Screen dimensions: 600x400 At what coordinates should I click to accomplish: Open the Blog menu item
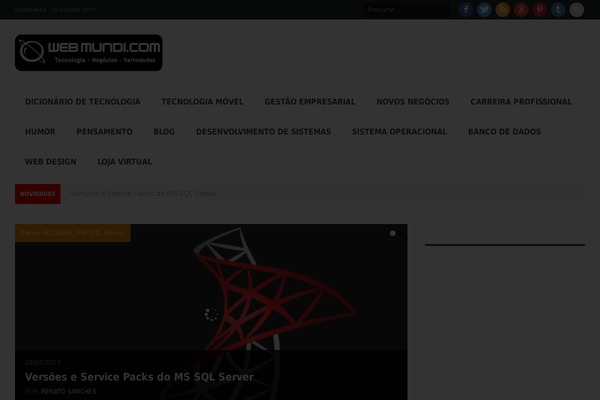pos(164,132)
